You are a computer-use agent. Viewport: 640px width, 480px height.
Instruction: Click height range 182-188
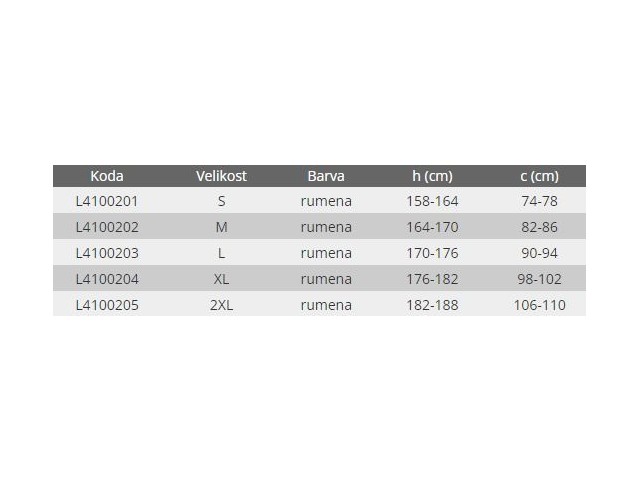coord(432,305)
